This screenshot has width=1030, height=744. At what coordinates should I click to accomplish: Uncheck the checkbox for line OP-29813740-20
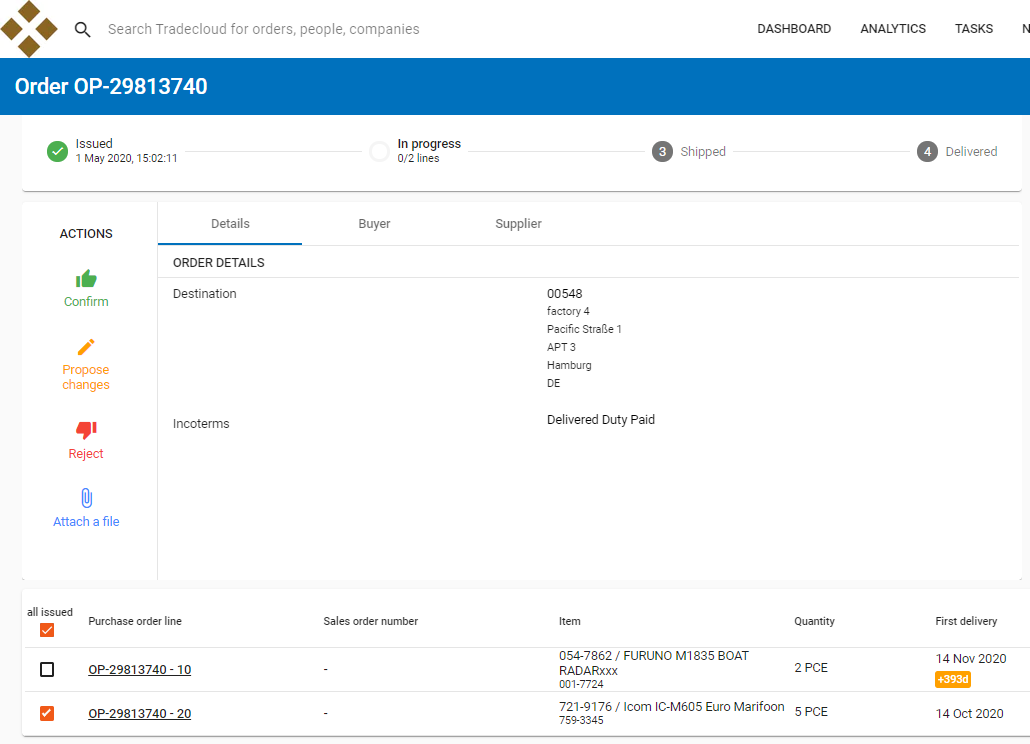(46, 713)
